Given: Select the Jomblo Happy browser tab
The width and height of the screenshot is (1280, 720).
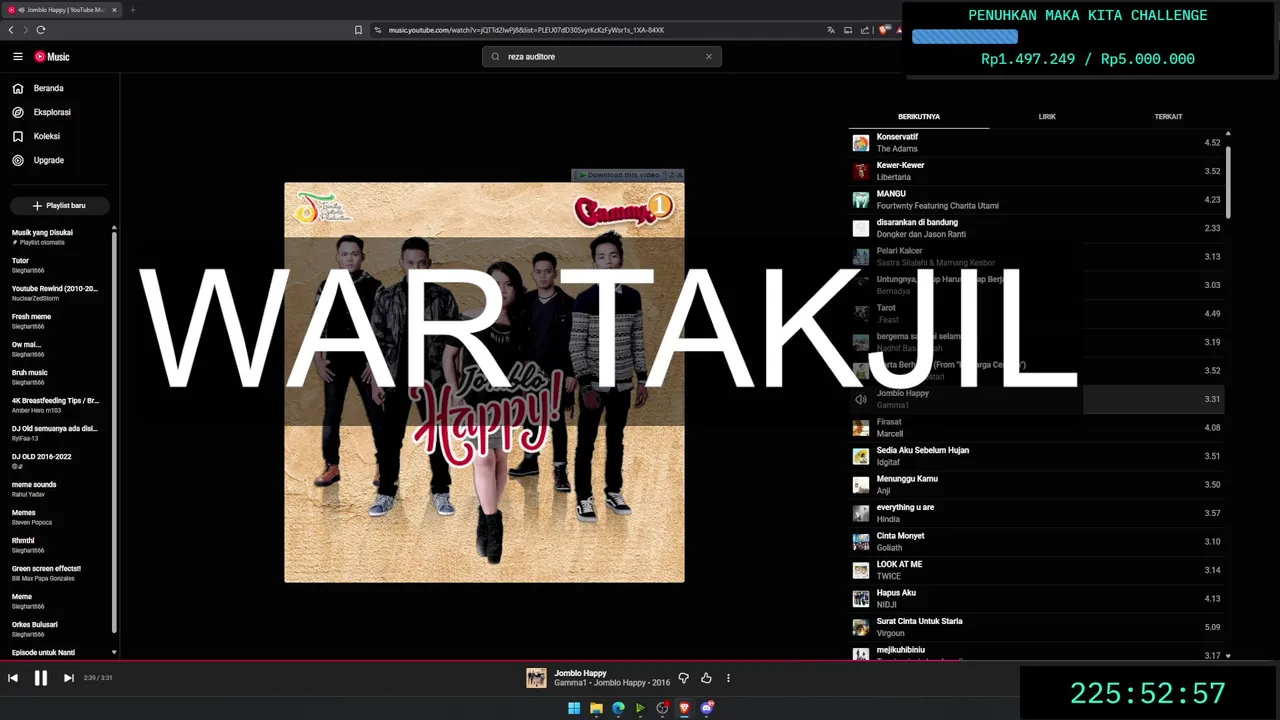Looking at the screenshot, I should tap(62, 10).
